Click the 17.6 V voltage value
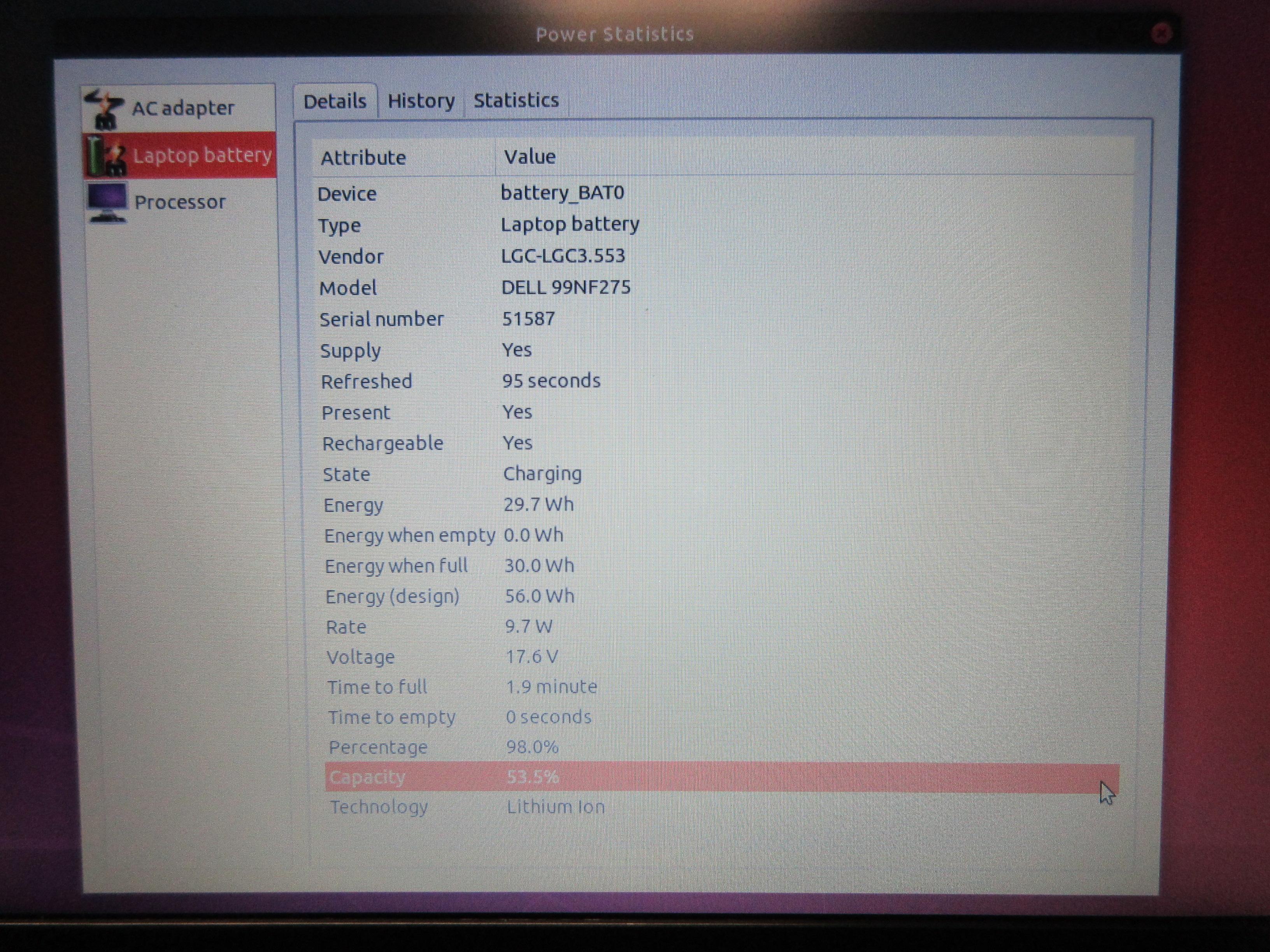 pos(532,657)
